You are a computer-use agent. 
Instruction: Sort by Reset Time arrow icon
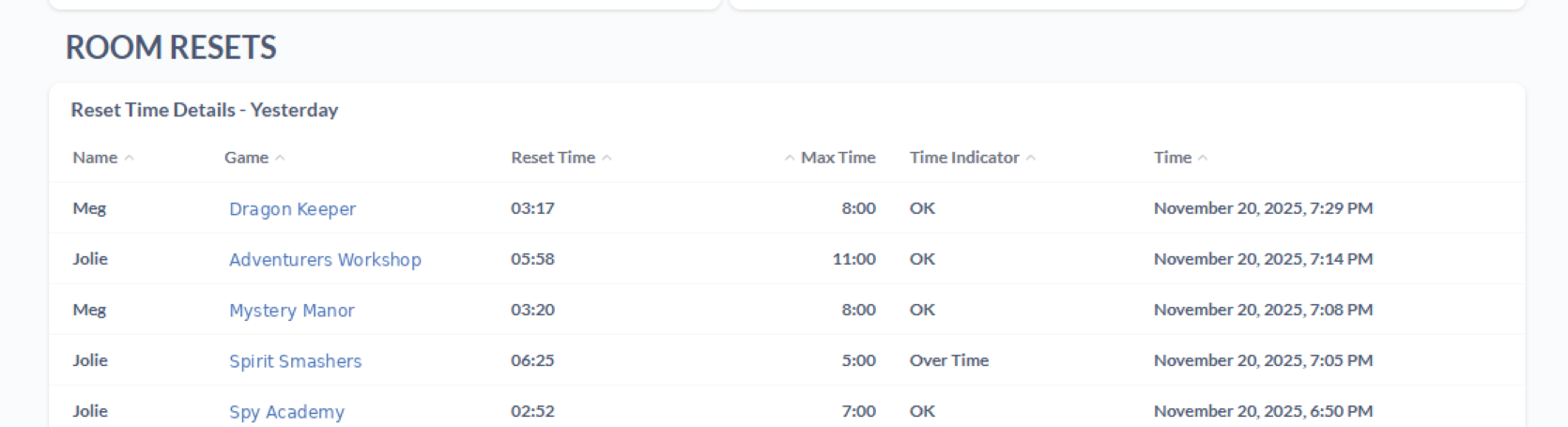click(x=607, y=159)
